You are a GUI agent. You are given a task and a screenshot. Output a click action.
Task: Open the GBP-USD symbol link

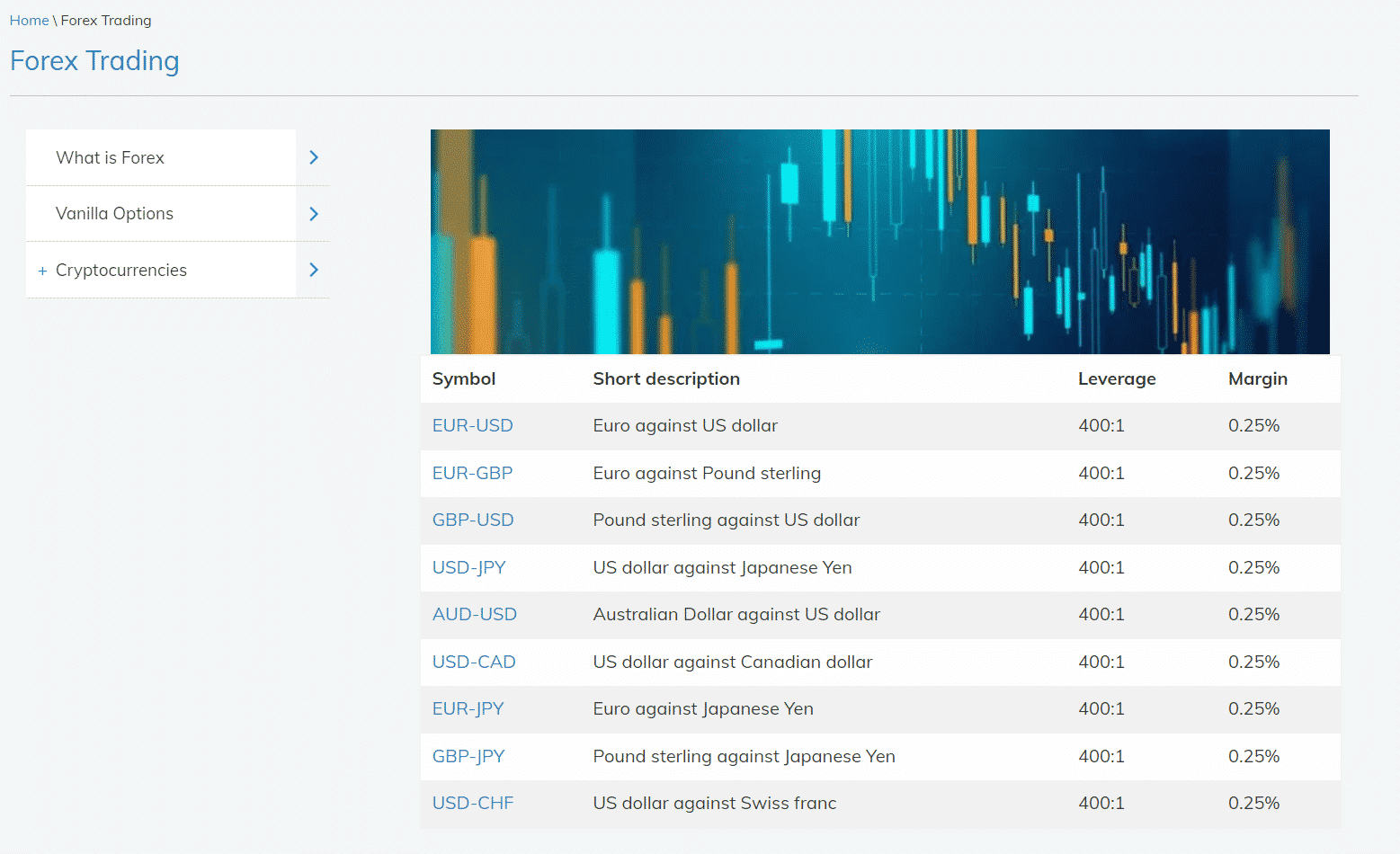473,520
